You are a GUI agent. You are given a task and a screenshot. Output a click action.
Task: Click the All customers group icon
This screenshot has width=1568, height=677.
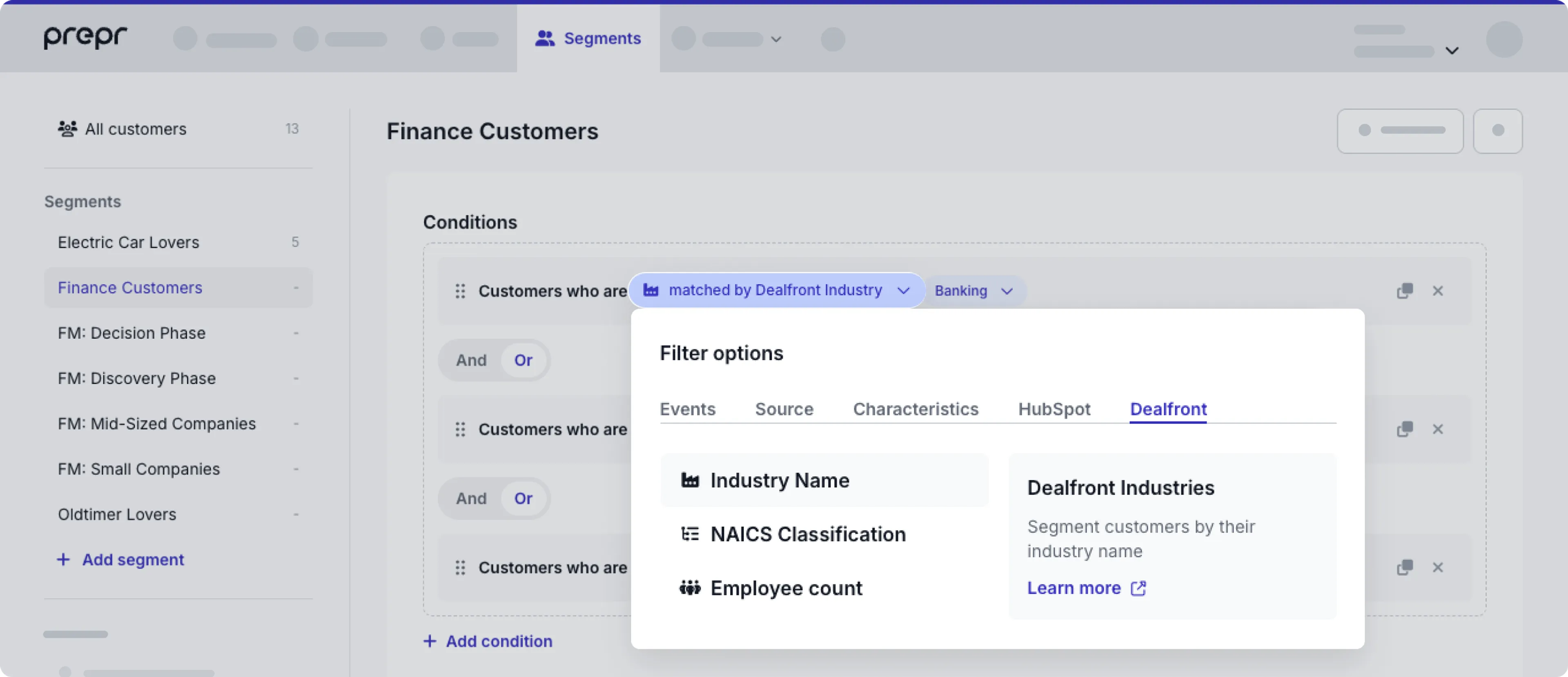(x=67, y=129)
